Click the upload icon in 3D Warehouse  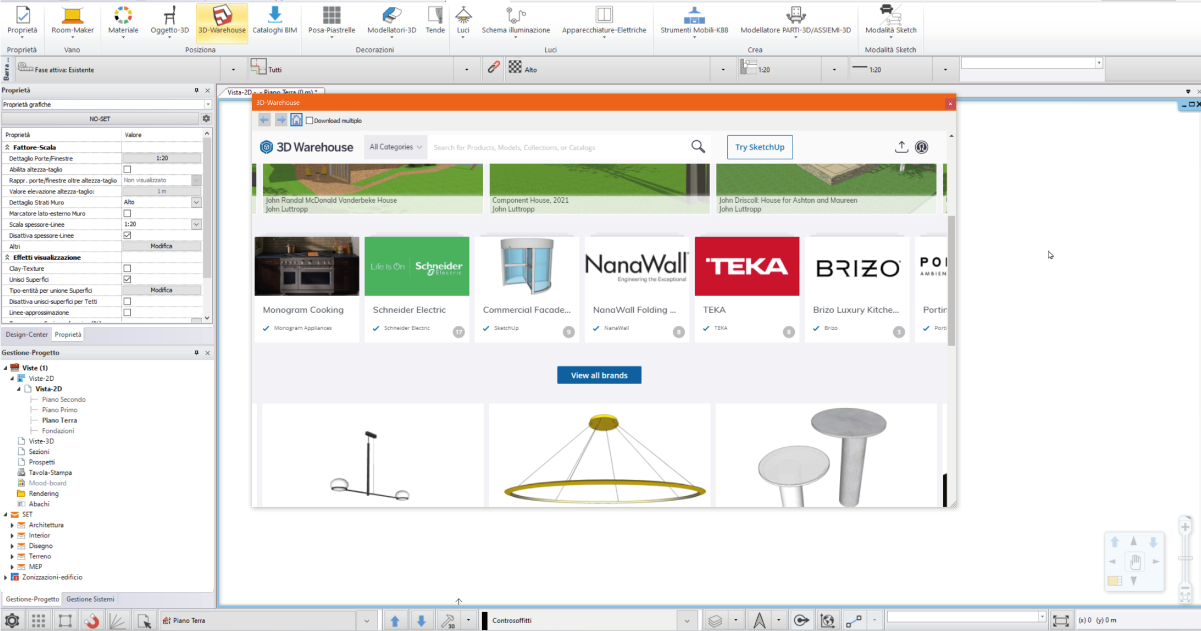[x=900, y=147]
